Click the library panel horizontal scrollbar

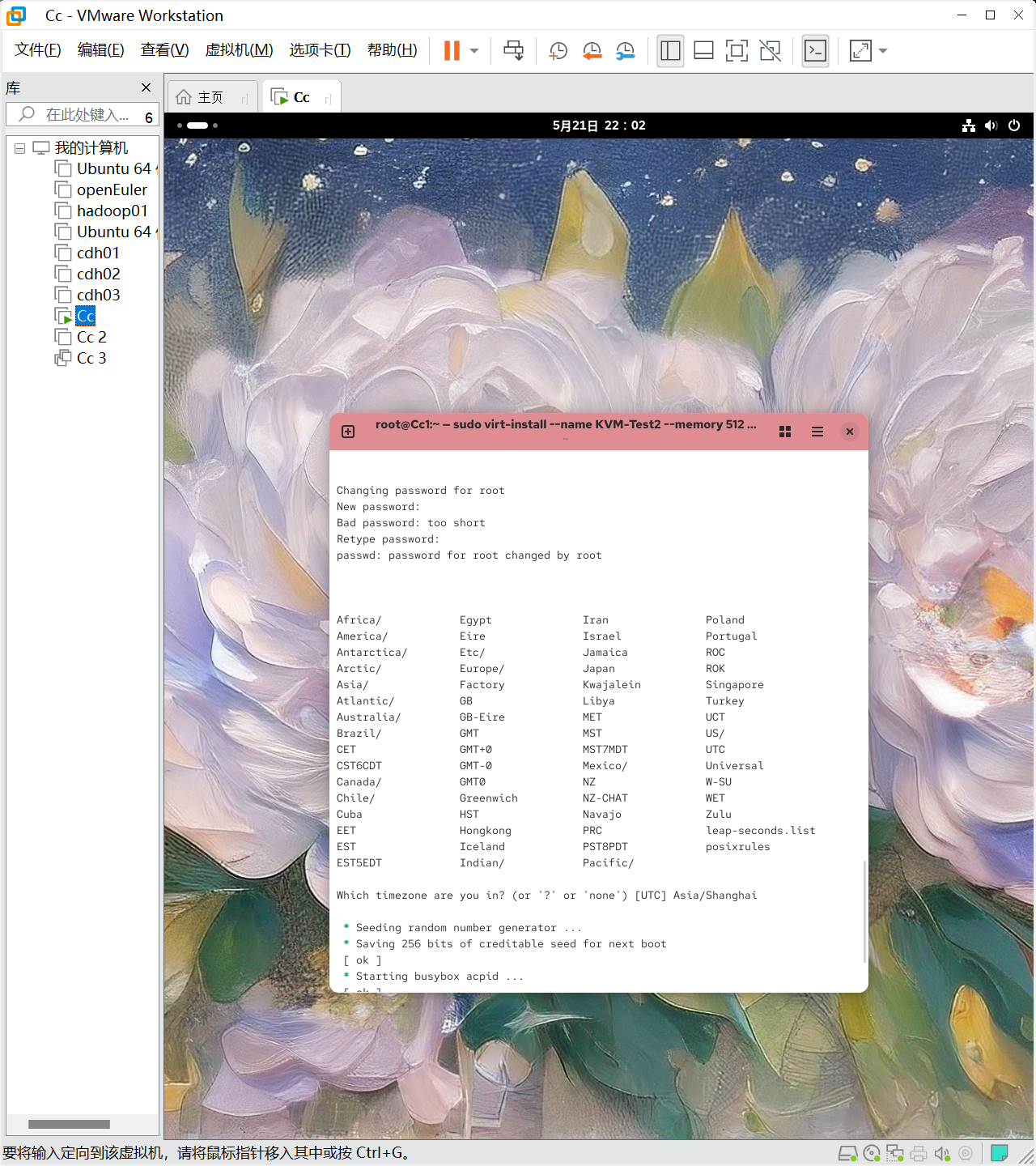[x=69, y=1124]
